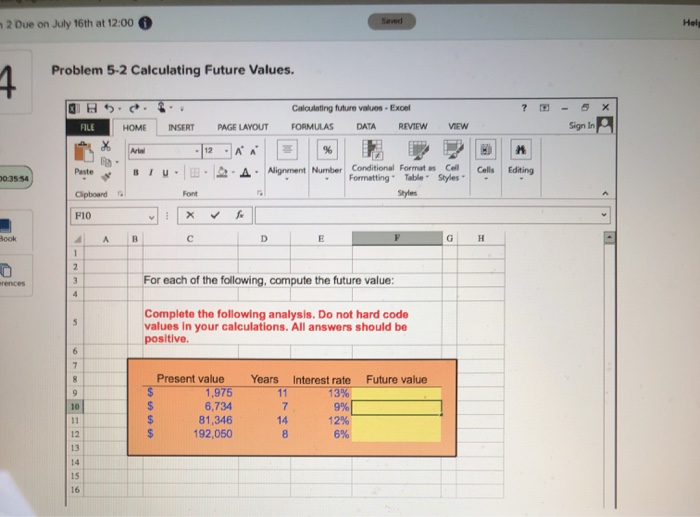This screenshot has height=517, width=700.
Task: Switch to the HOME tab
Action: [134, 128]
